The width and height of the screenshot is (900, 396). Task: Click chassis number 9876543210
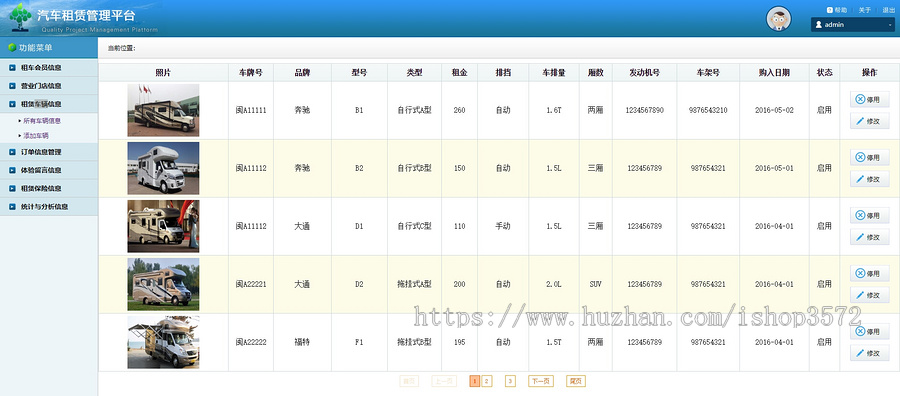[x=708, y=110]
